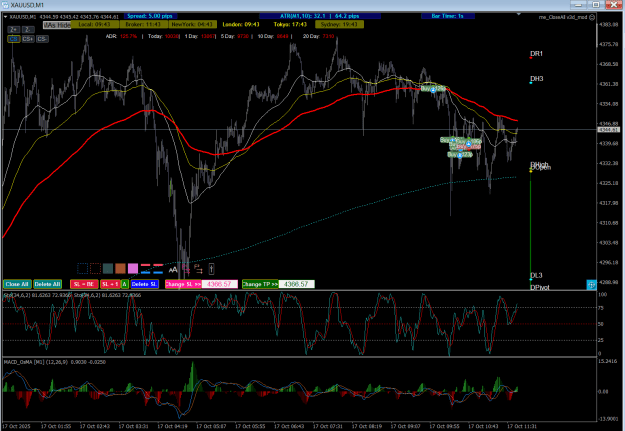Select the Buy trade marker near top

(x=433, y=89)
